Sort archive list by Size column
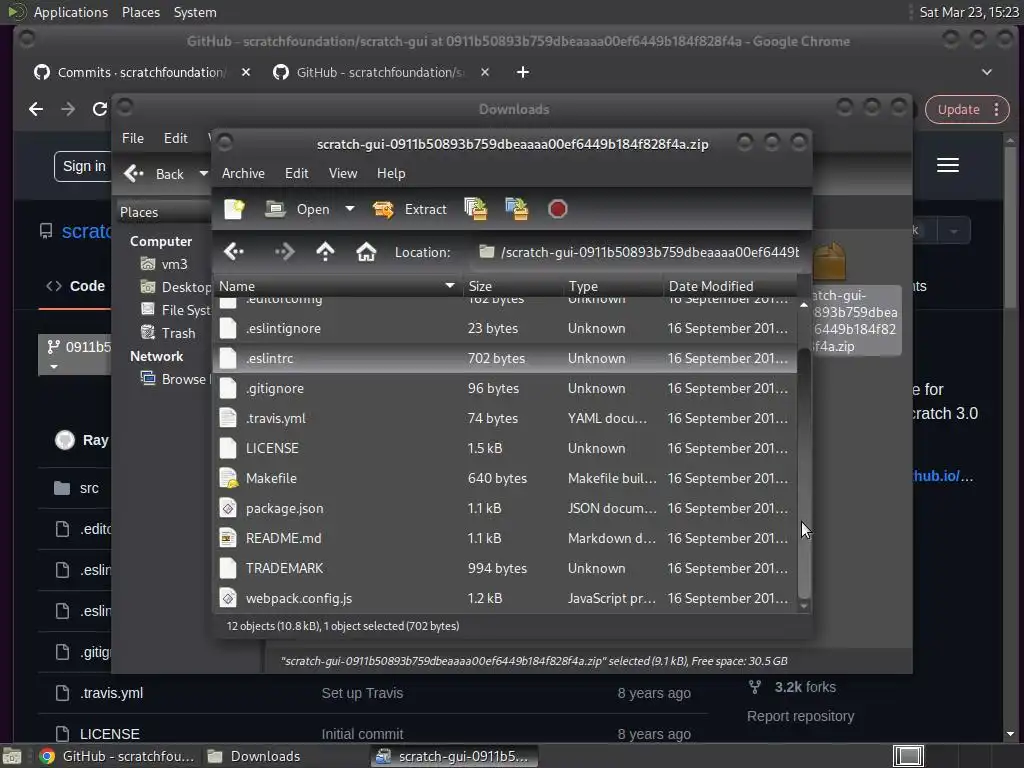The width and height of the screenshot is (1024, 768). (511, 286)
